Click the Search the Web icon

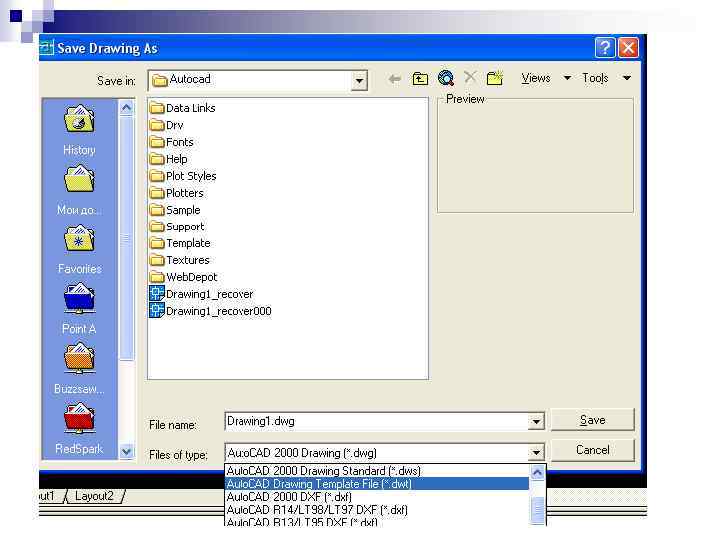click(445, 79)
